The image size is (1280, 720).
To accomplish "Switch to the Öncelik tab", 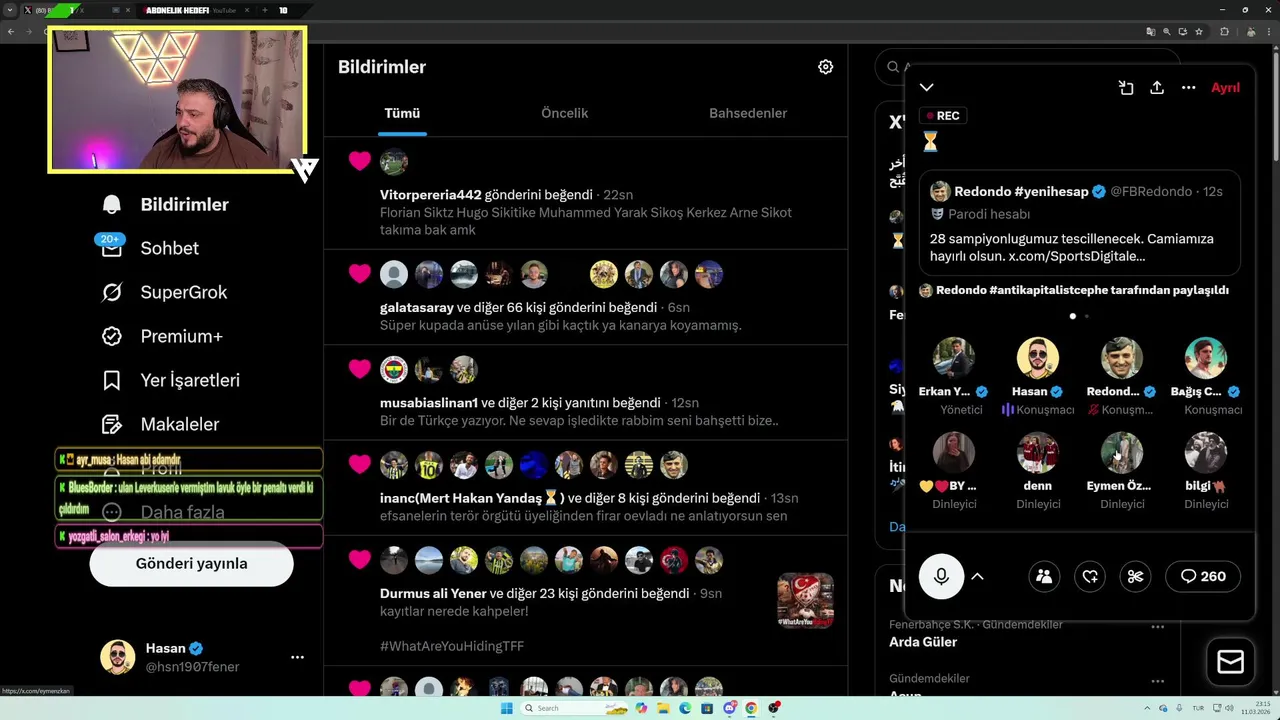I will 564,113.
